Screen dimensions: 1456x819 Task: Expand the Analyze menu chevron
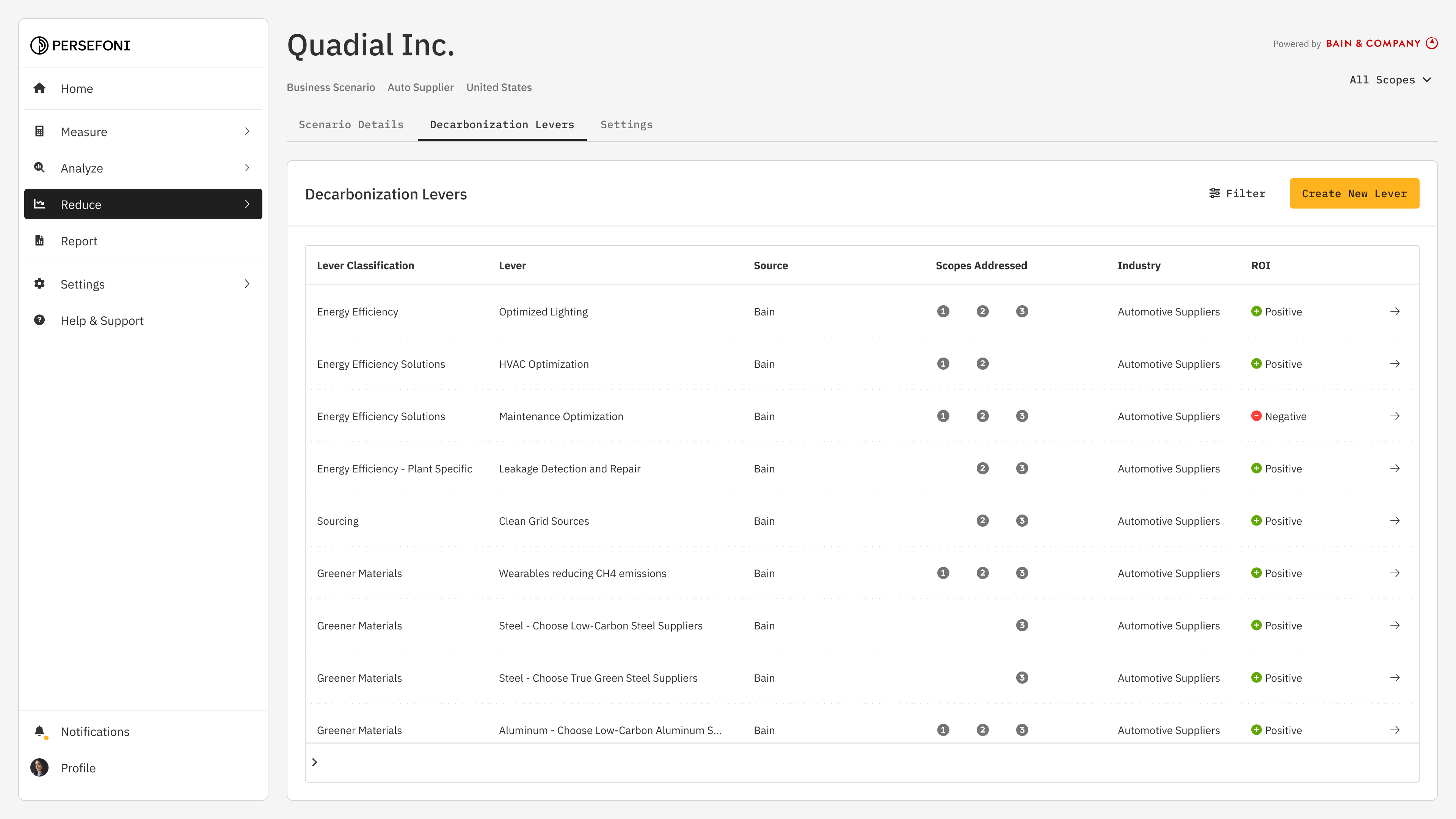tap(247, 168)
